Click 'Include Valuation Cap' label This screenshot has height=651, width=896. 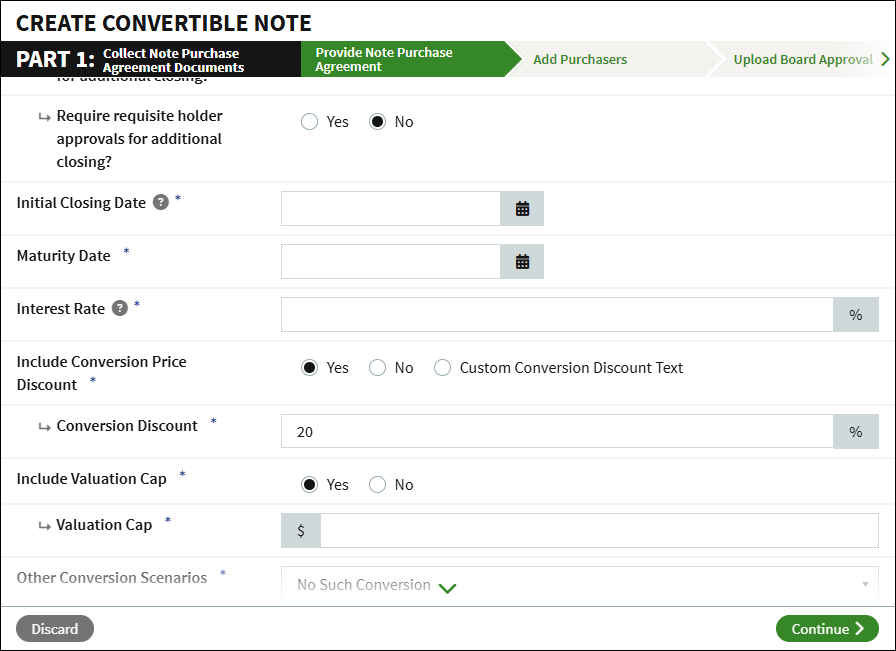[x=91, y=479]
